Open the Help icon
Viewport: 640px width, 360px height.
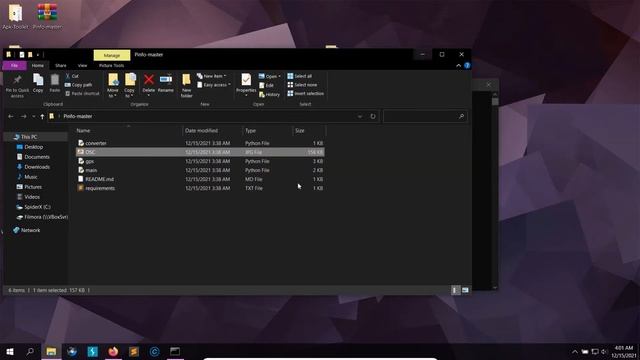coord(467,65)
